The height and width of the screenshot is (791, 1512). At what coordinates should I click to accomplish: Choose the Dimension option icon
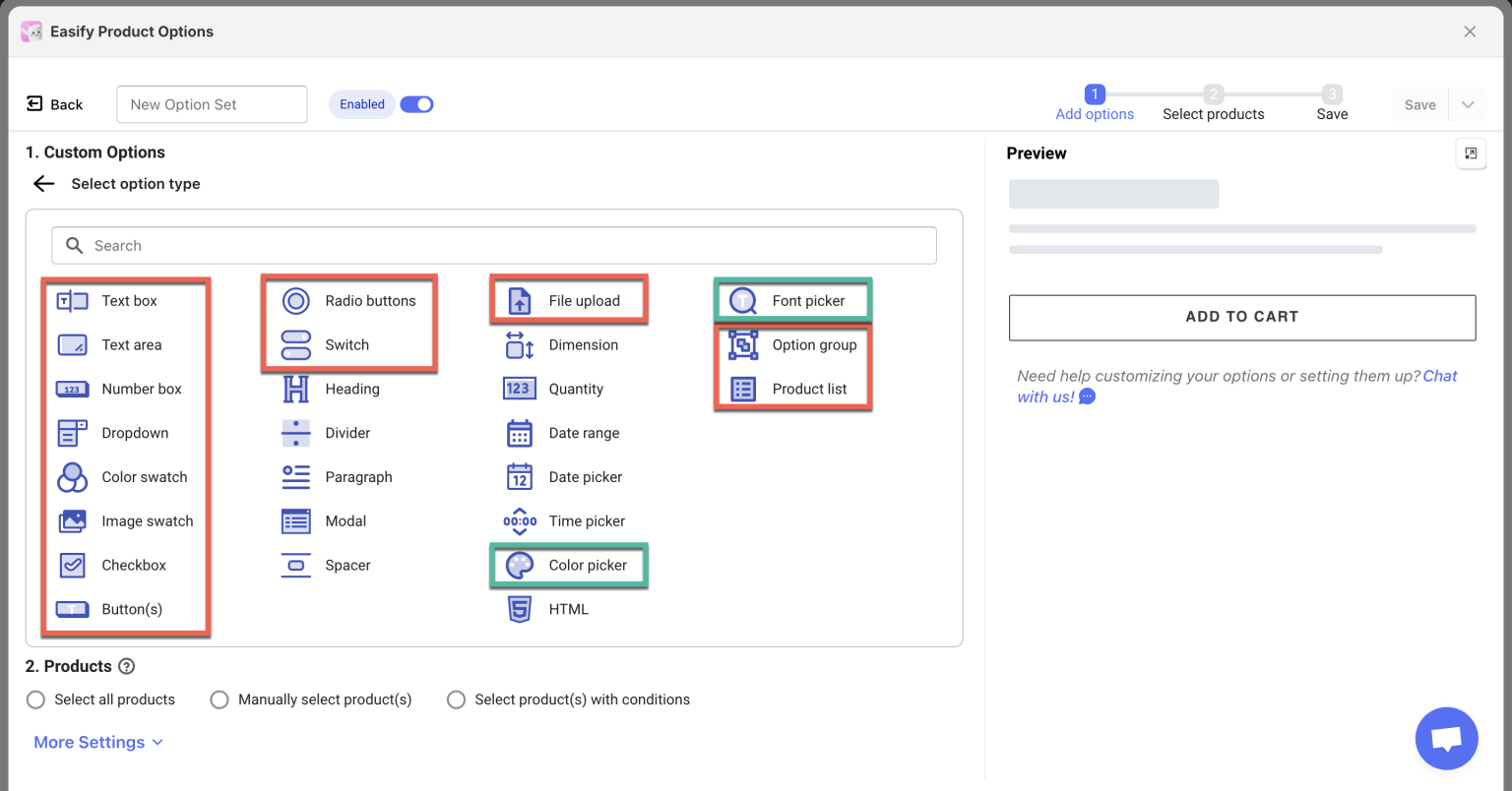tap(520, 345)
